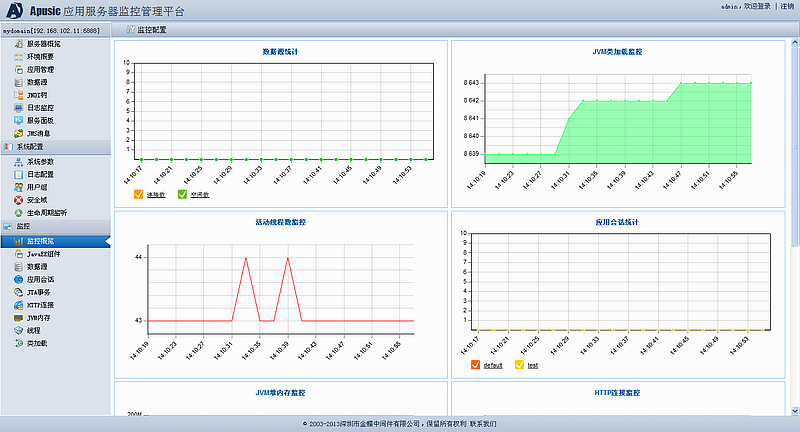Collapse the 监控 sidebar section header

pyautogui.click(x=55, y=226)
